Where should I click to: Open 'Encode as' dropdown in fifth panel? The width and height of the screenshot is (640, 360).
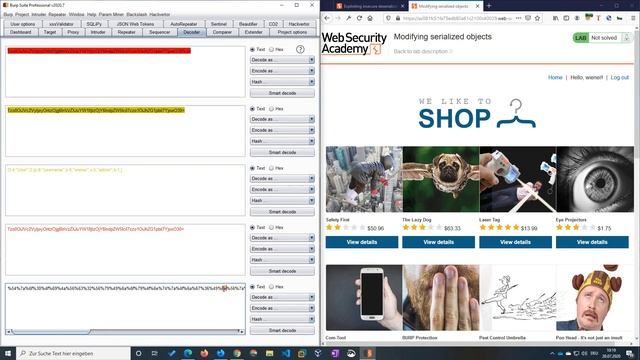pos(282,308)
